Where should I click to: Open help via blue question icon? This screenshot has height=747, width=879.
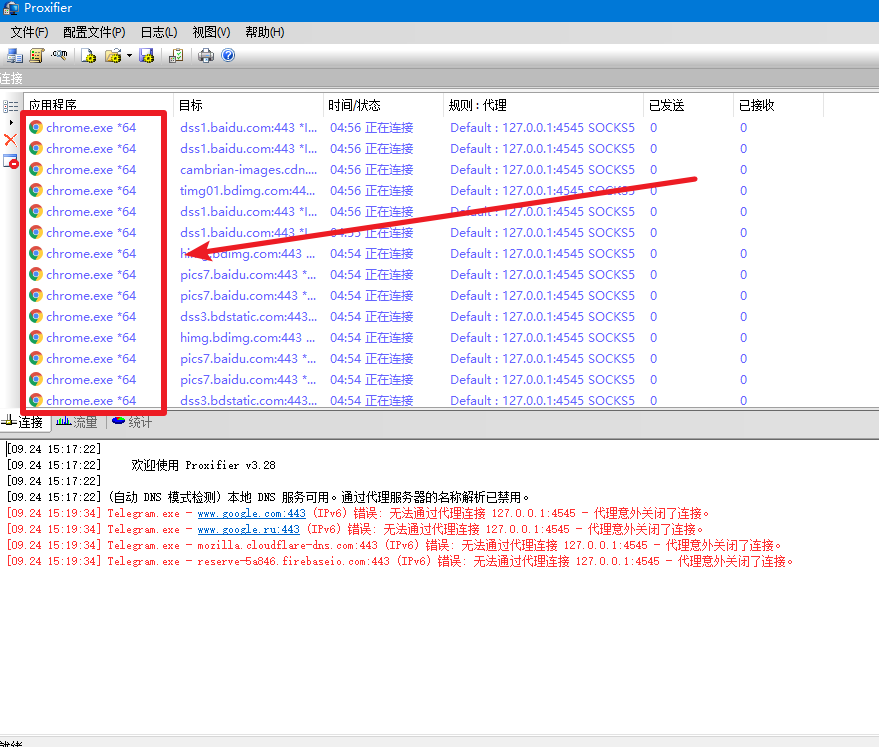(x=228, y=55)
